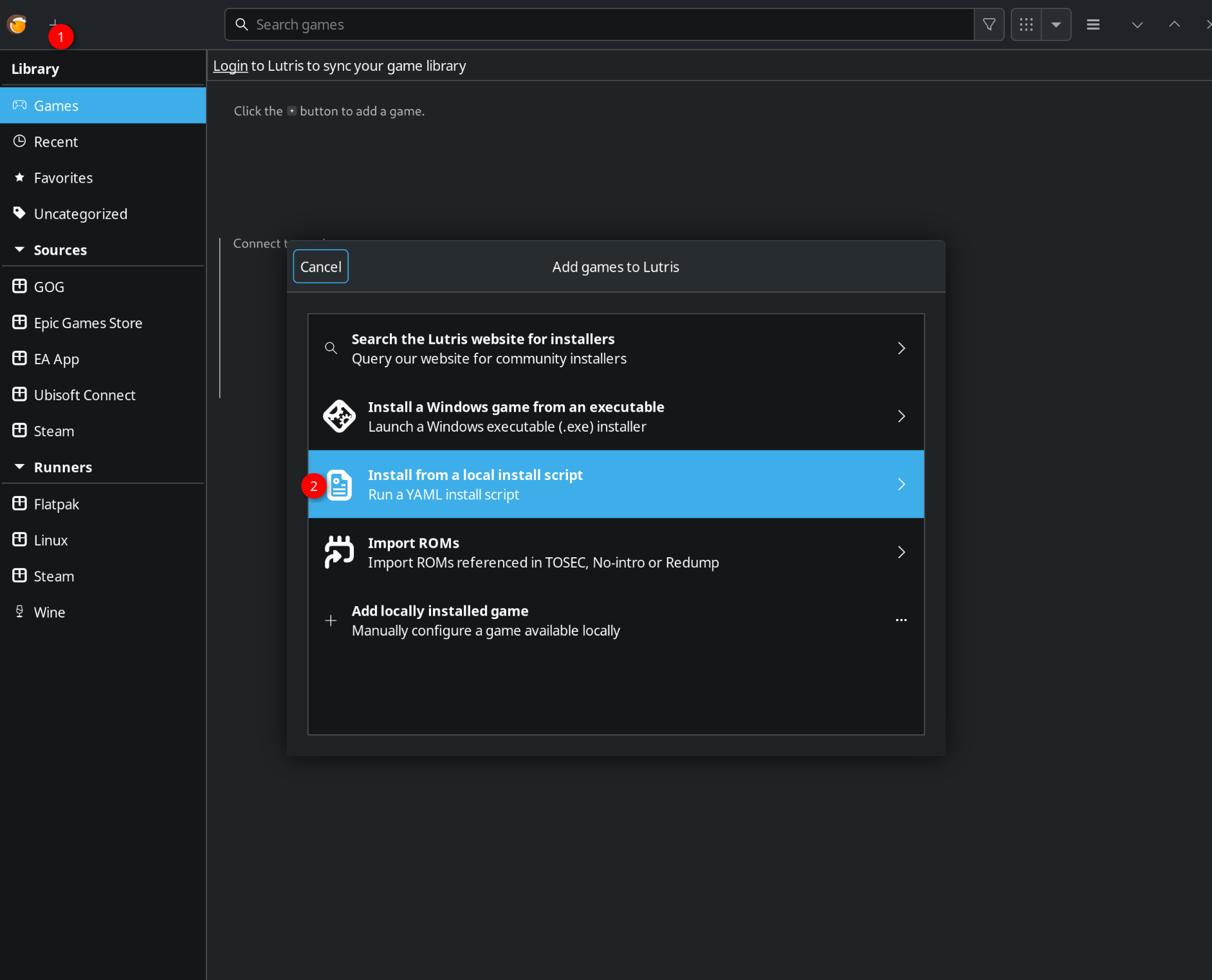Cancel the Add games dialog
Image resolution: width=1212 pixels, height=980 pixels.
click(320, 266)
